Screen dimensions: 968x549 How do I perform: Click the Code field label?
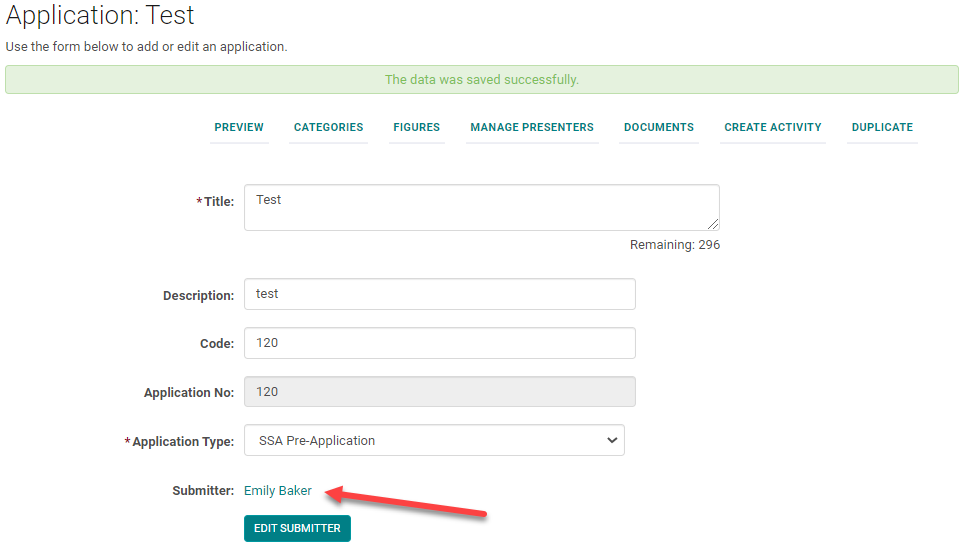[217, 344]
